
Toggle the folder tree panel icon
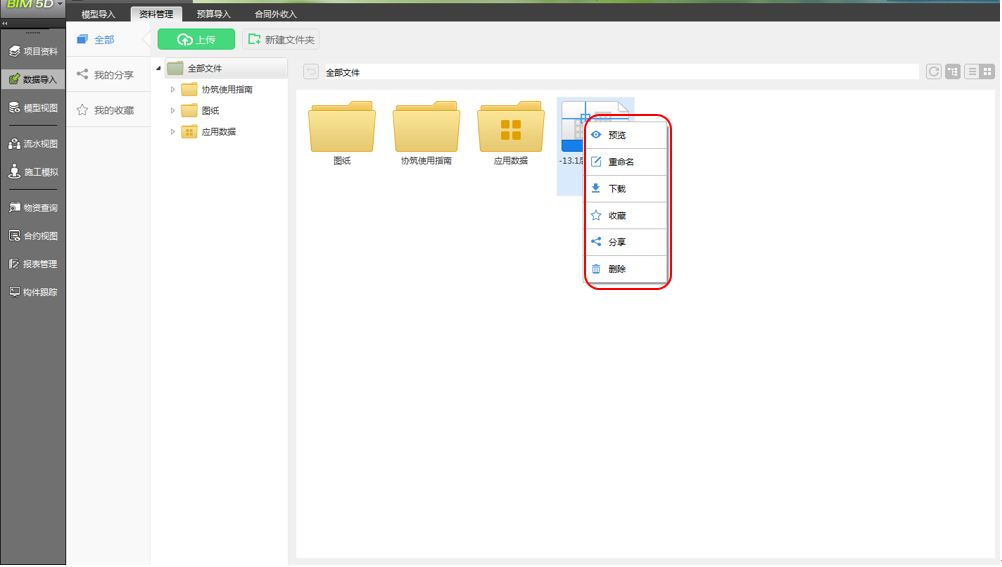(x=953, y=72)
